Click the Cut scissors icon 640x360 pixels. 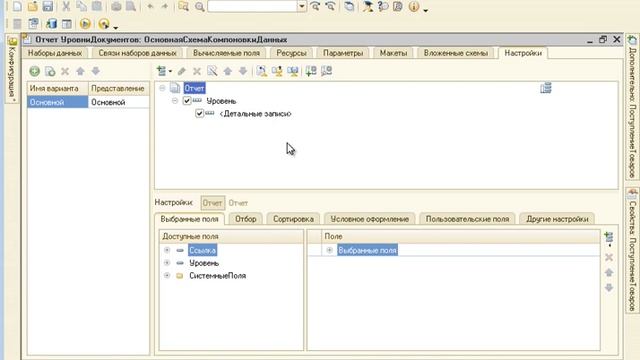click(x=66, y=6)
